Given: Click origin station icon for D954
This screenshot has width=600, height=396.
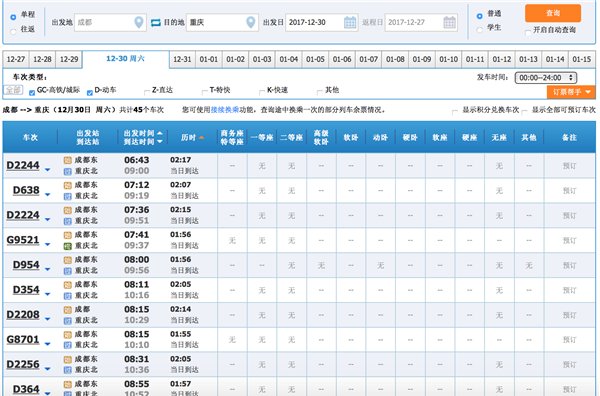Looking at the screenshot, I should 68,260.
